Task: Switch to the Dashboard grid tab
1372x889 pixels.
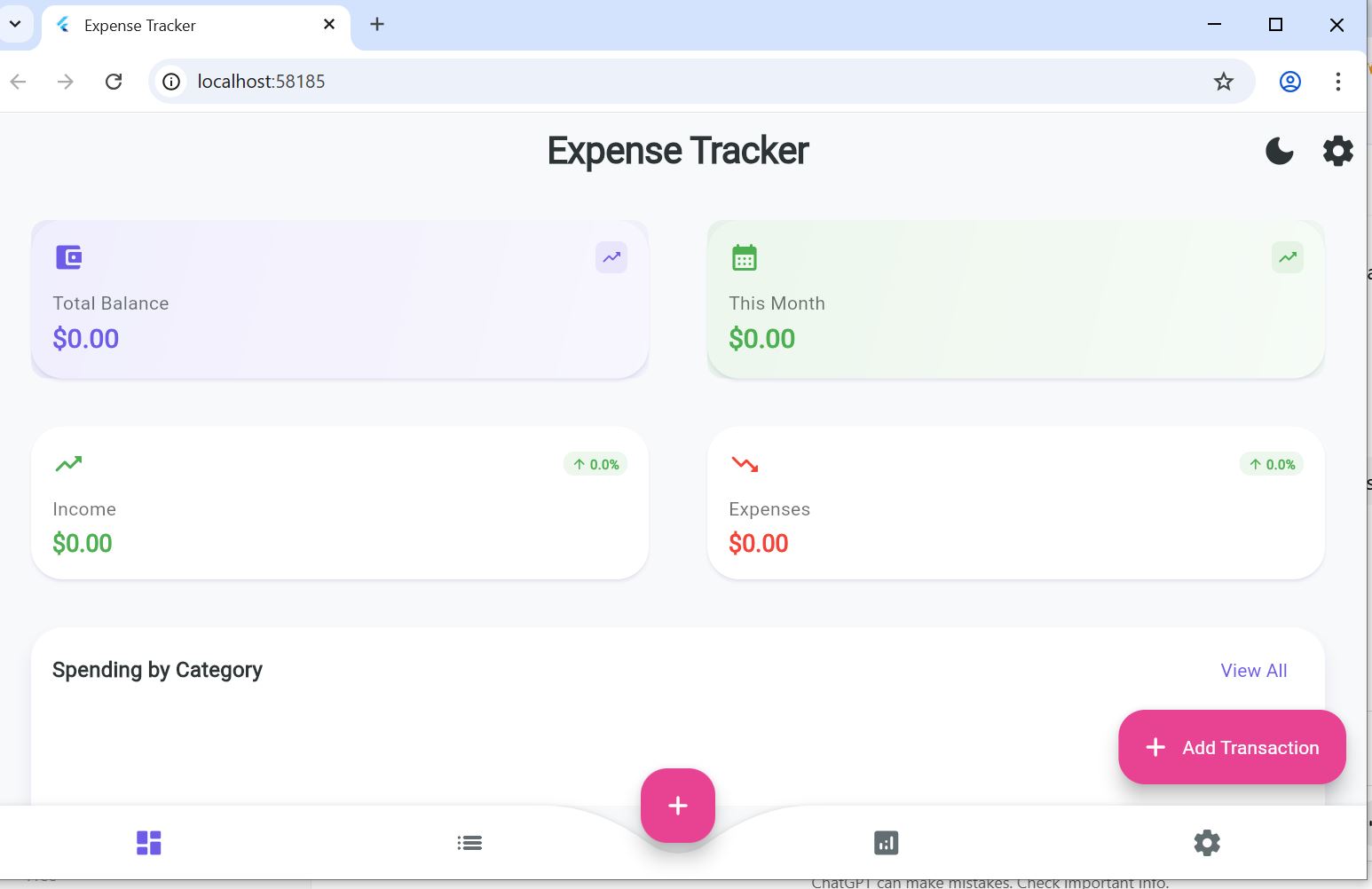Action: coord(148,842)
